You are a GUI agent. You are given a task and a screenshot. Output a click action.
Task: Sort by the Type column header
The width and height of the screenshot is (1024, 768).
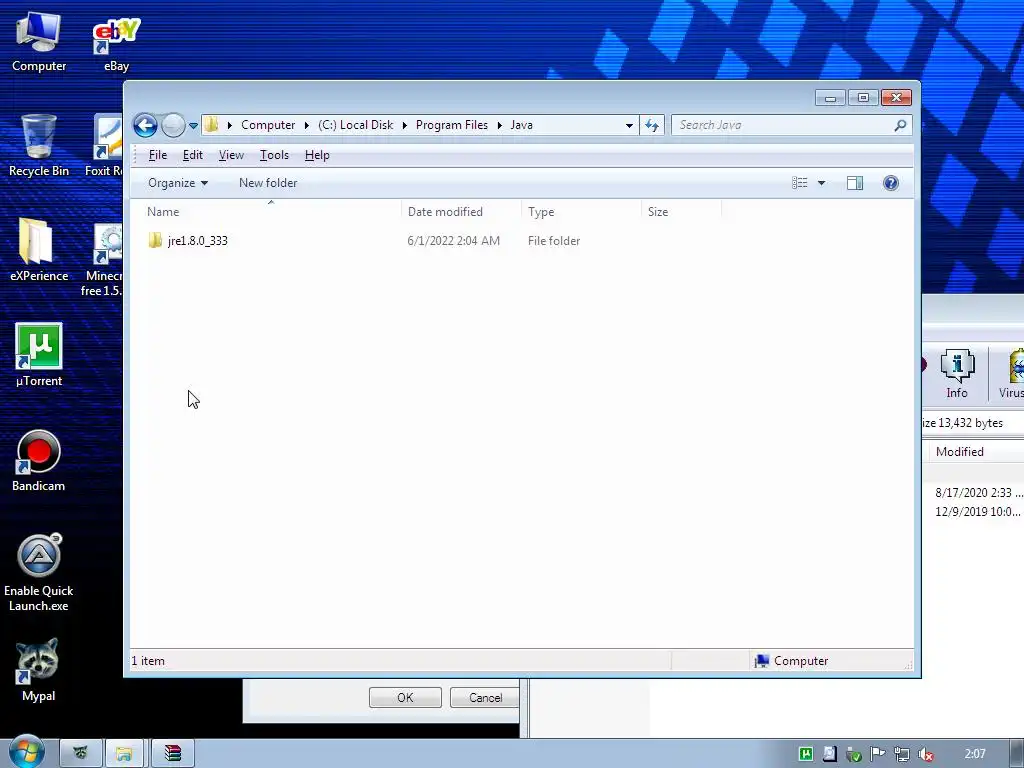coord(581,212)
